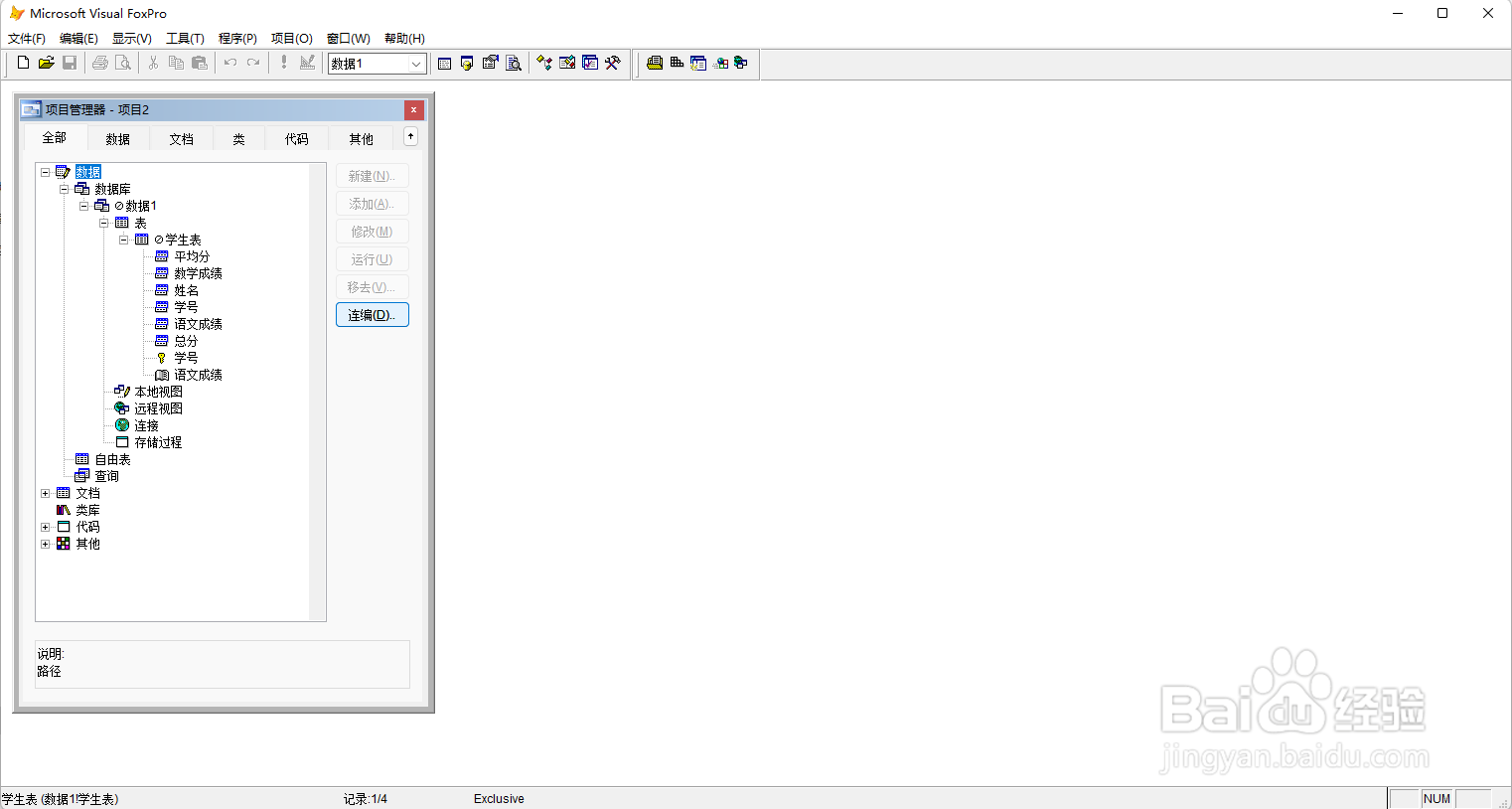The image size is (1512, 809).
Task: Select the 姓名 field in tree
Action: pyautogui.click(x=186, y=290)
